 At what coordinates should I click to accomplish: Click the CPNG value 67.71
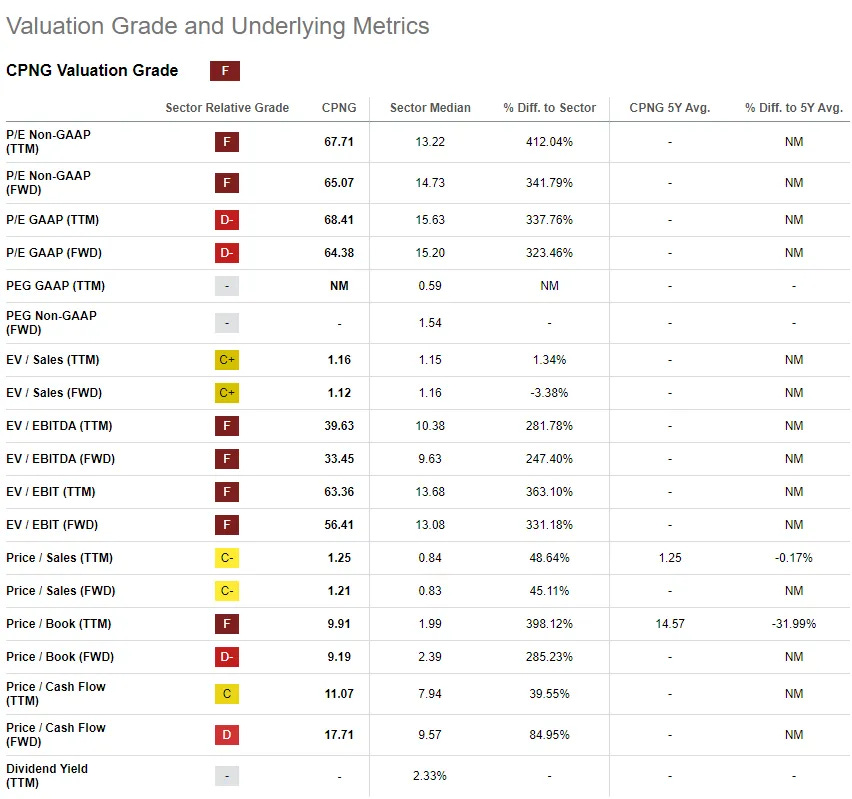339,142
